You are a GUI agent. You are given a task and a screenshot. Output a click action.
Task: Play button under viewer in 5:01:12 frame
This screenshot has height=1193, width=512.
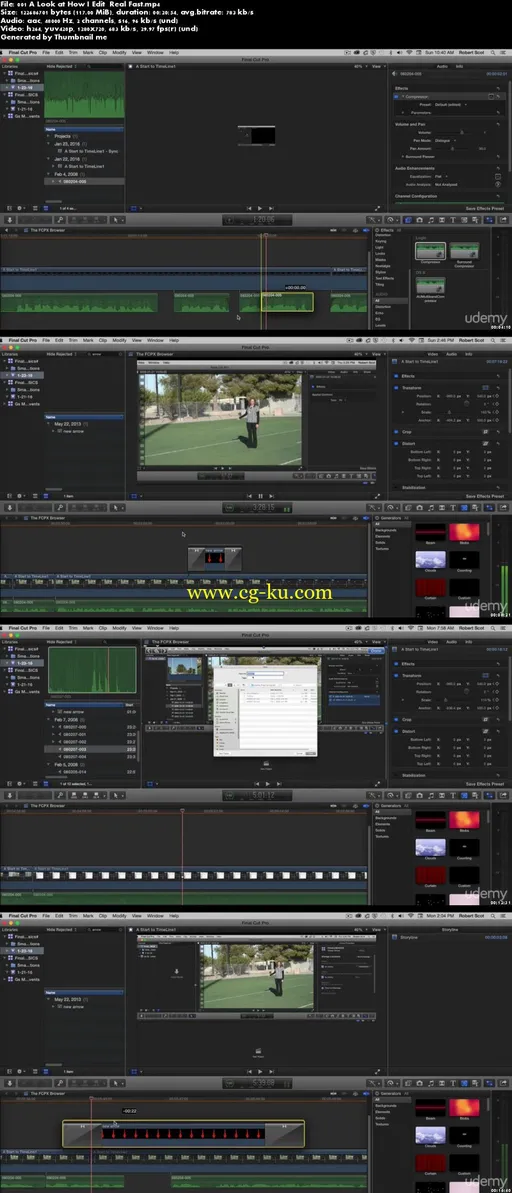[x=267, y=784]
